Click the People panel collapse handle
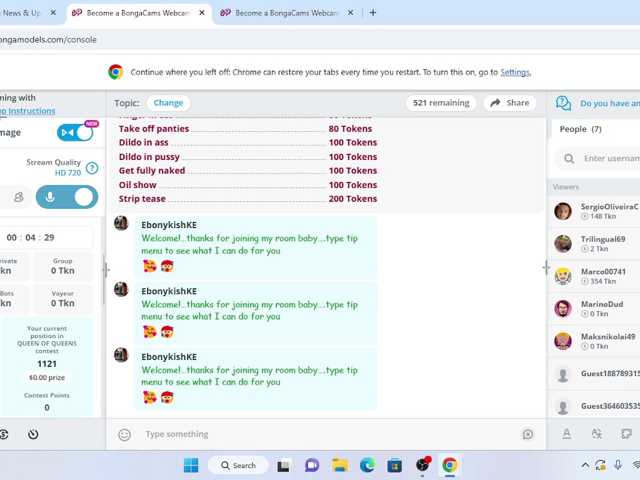This screenshot has height=480, width=640. coord(546,268)
